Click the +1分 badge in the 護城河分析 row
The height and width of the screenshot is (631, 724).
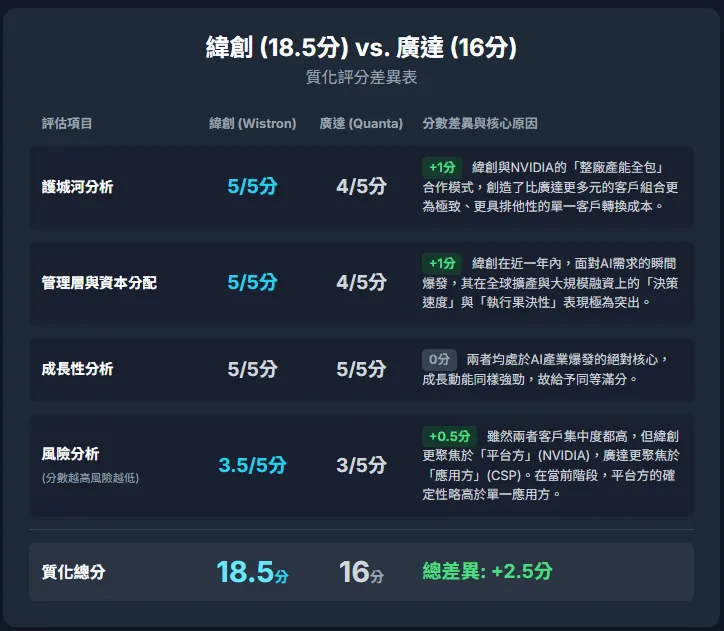(442, 167)
